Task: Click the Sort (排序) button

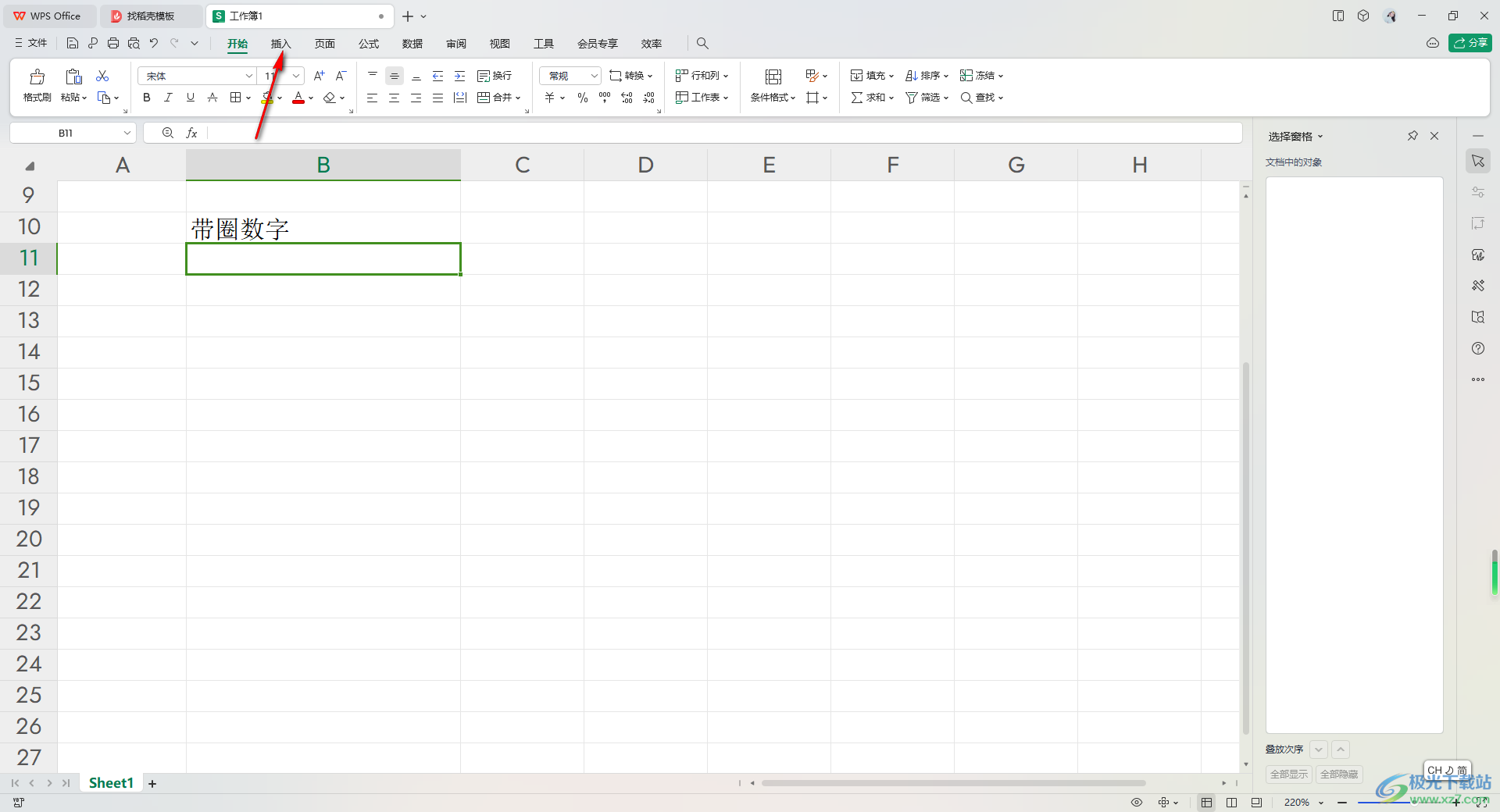Action: (927, 76)
